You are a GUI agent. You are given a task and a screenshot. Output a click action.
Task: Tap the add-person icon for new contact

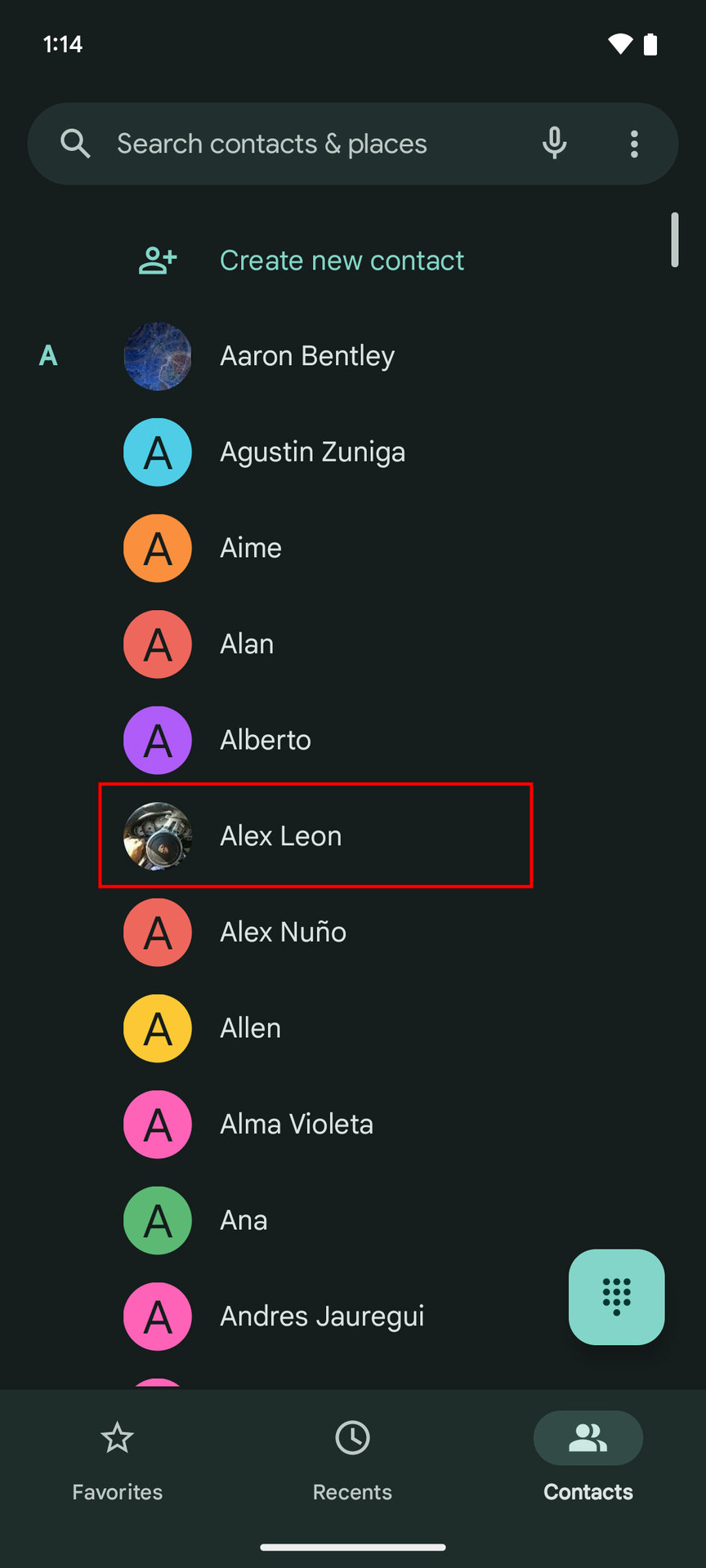tap(158, 261)
